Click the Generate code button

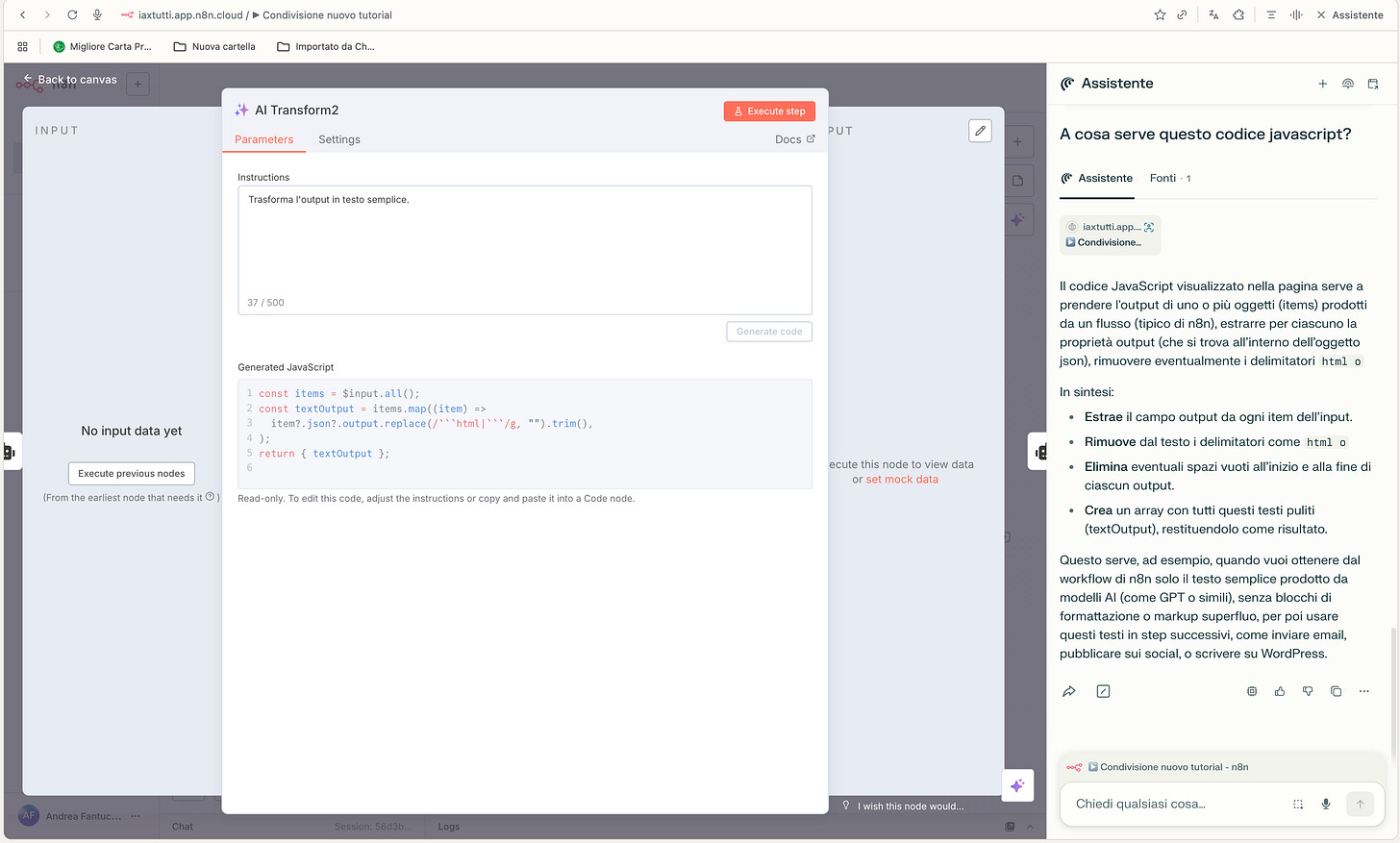[x=769, y=332]
